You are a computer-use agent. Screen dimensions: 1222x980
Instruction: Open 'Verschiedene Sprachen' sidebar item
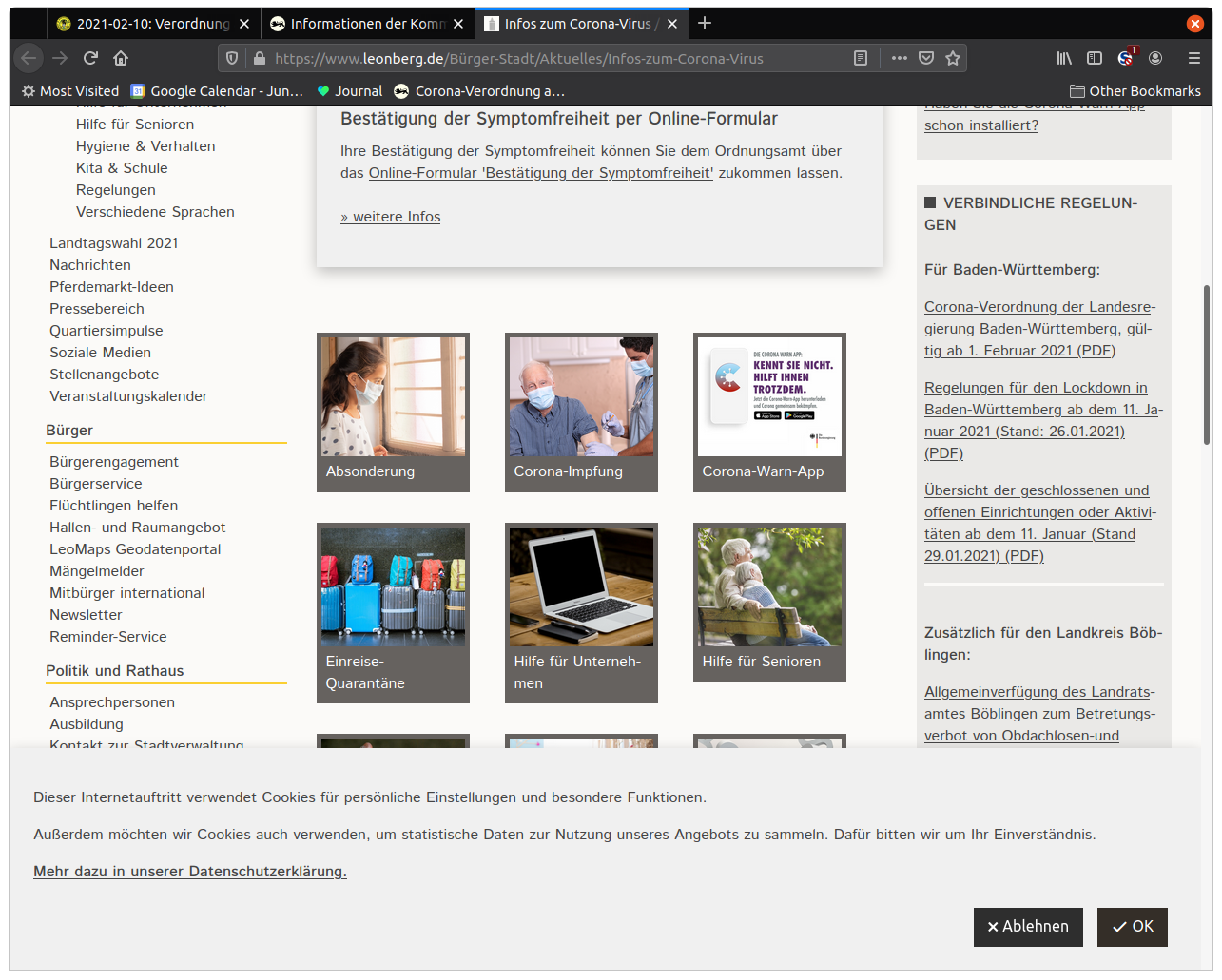155,212
